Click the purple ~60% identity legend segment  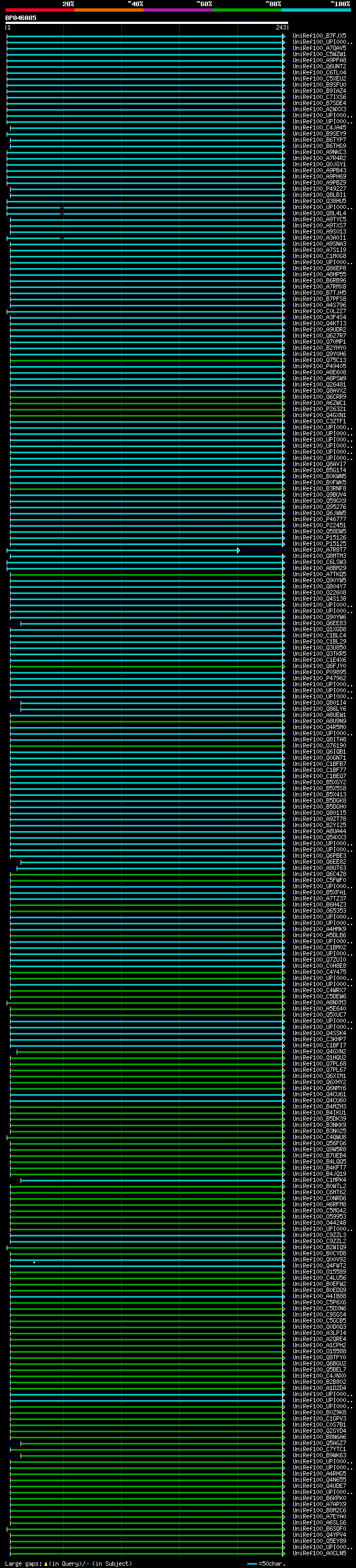179,10
